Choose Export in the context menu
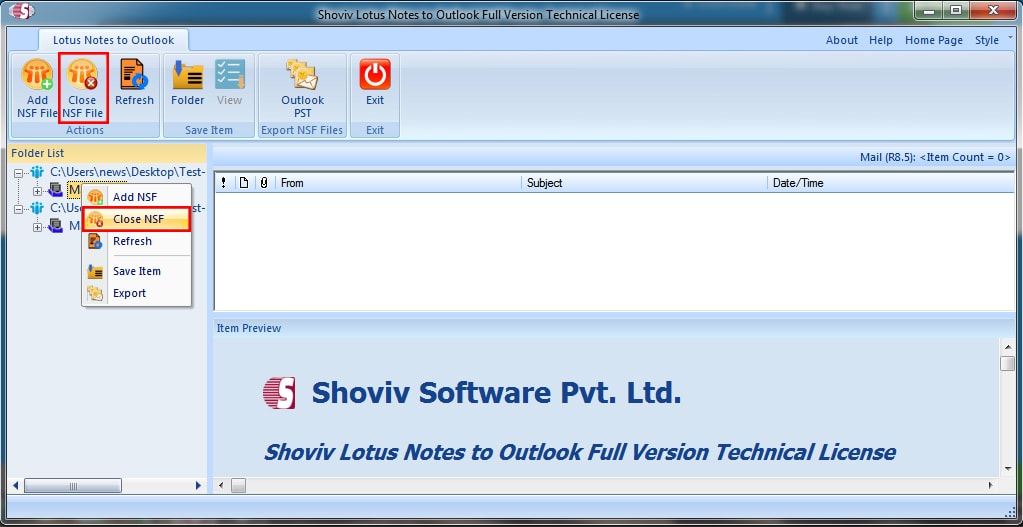The width and height of the screenshot is (1023, 527). click(x=136, y=294)
